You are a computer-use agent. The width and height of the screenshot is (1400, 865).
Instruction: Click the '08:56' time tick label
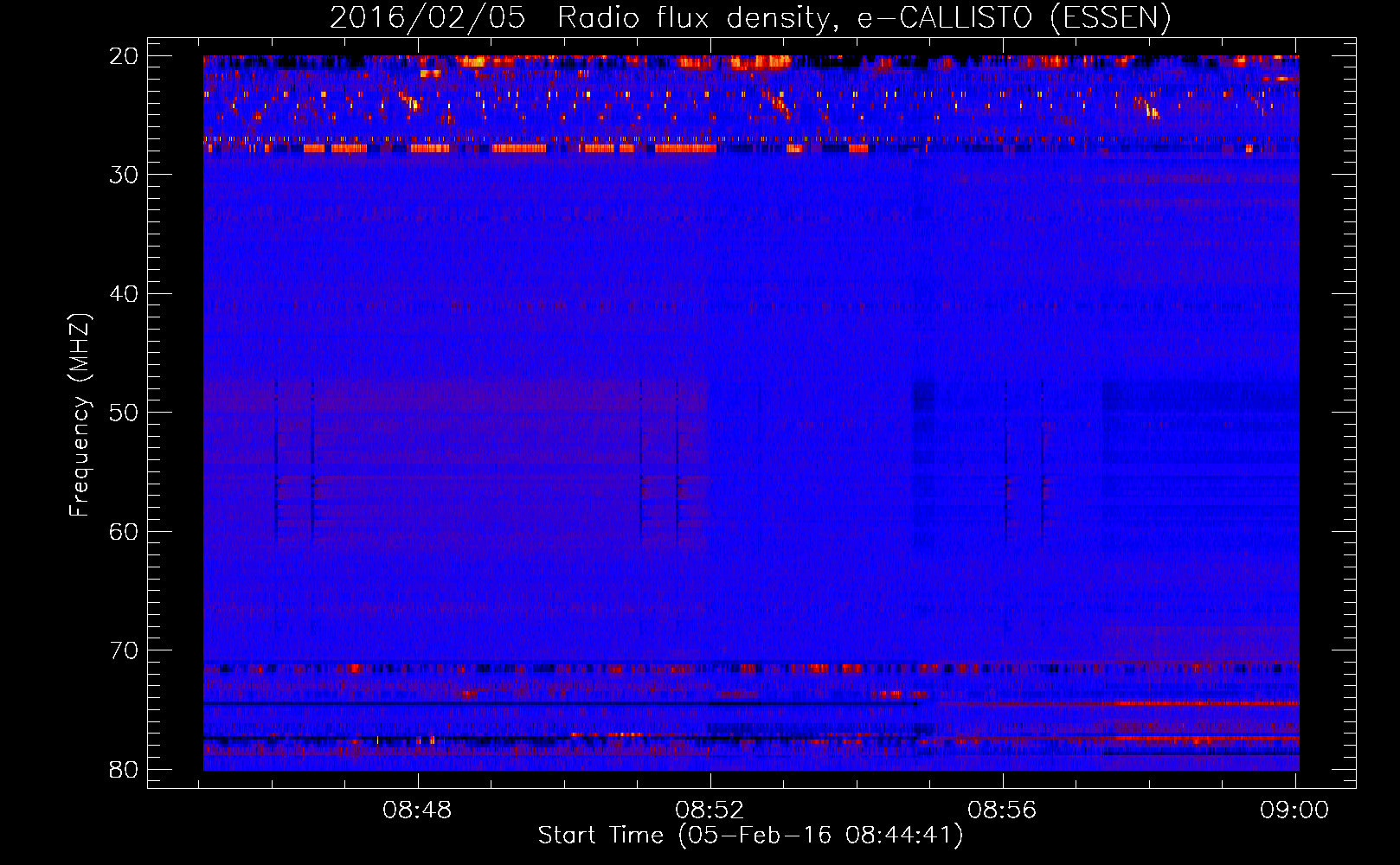tap(1002, 810)
